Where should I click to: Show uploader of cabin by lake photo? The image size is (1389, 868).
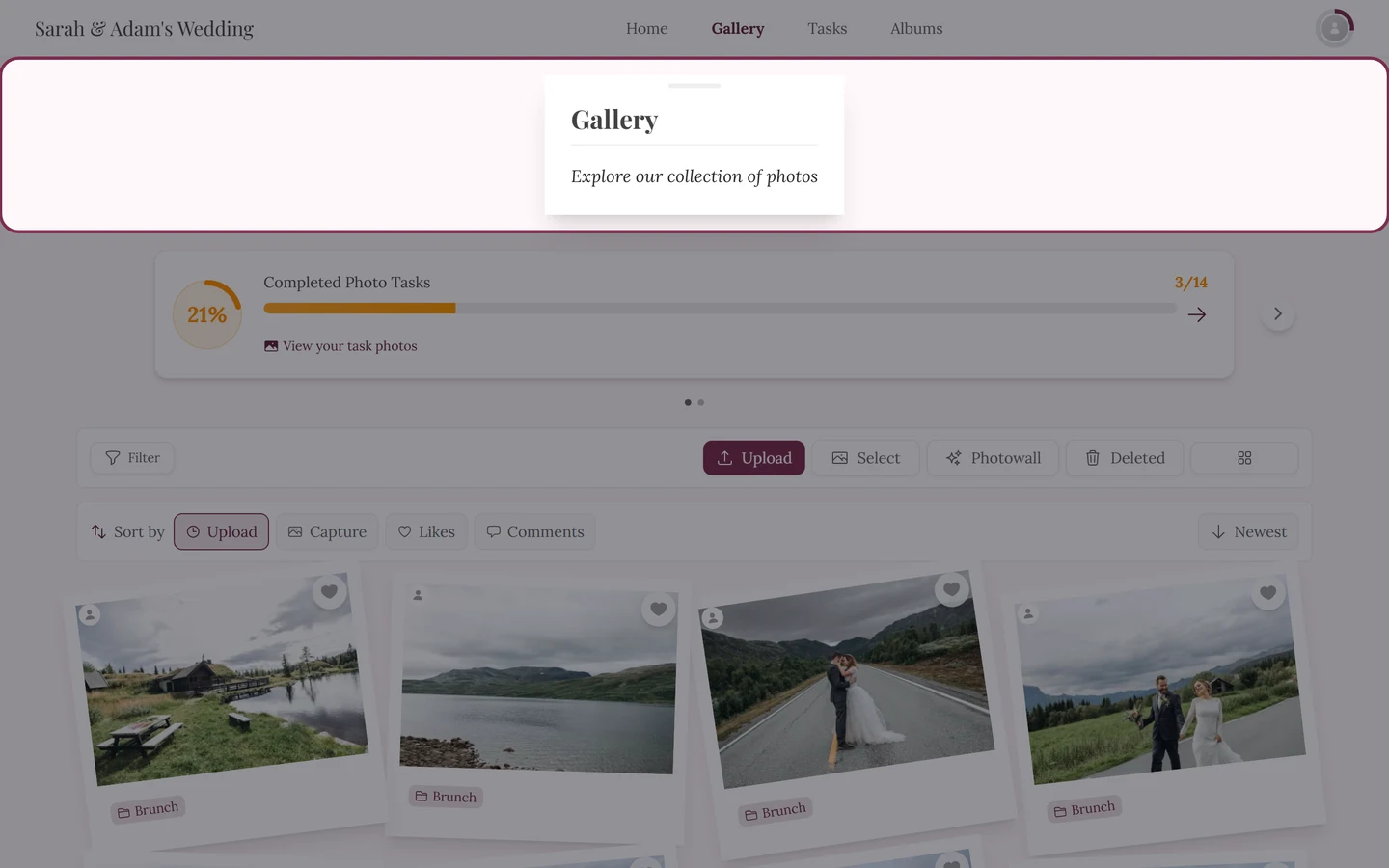coord(90,614)
